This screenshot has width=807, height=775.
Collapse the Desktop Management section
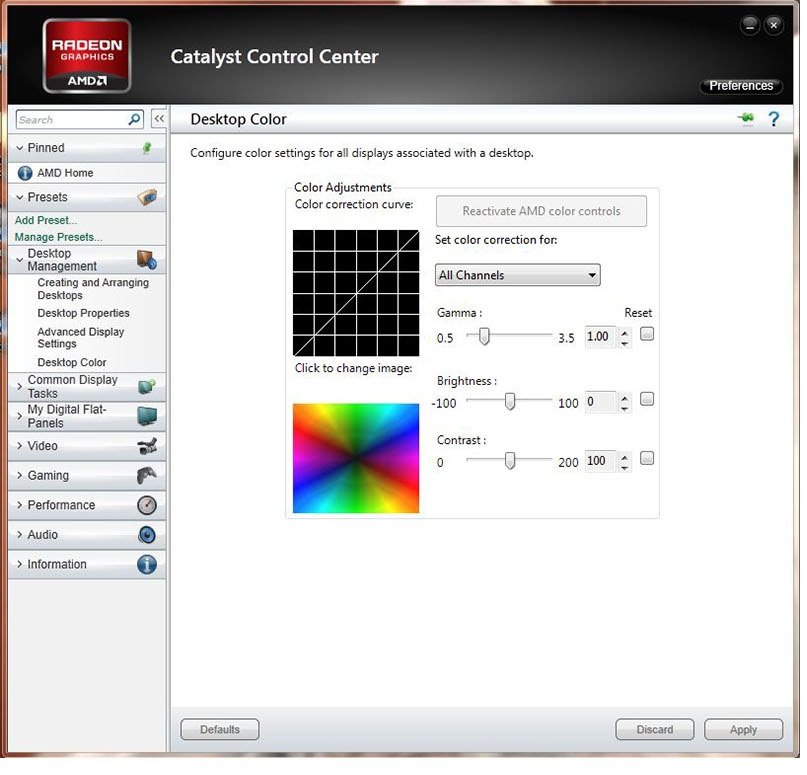coord(20,261)
